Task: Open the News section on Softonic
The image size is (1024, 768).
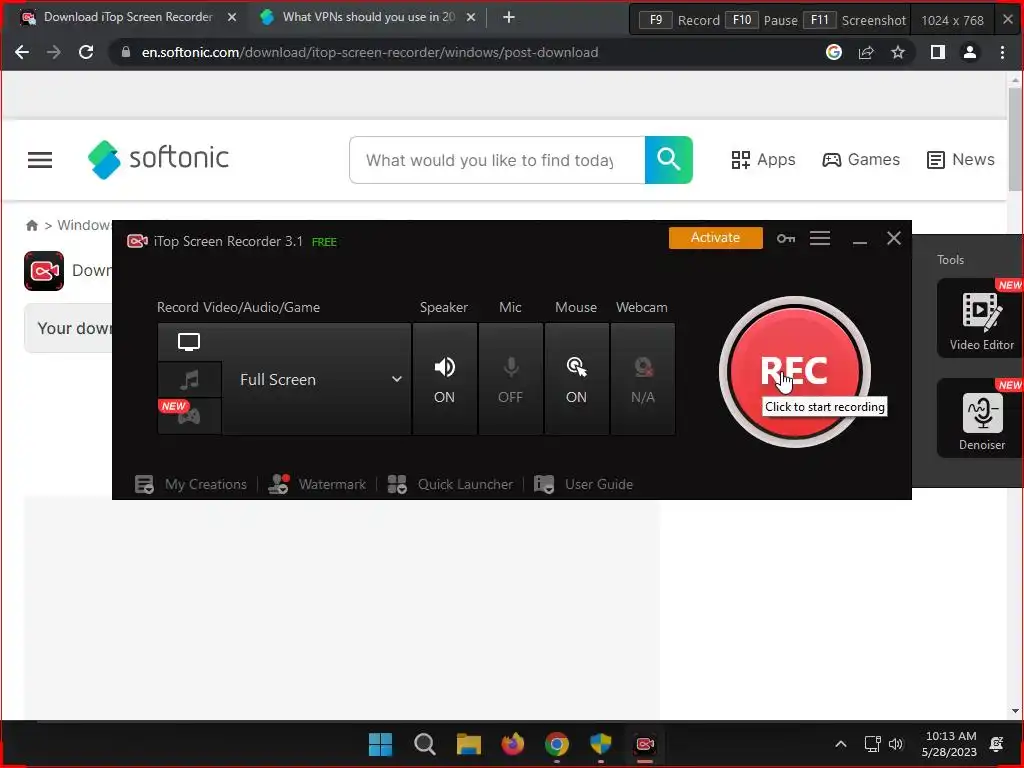Action: (x=961, y=159)
